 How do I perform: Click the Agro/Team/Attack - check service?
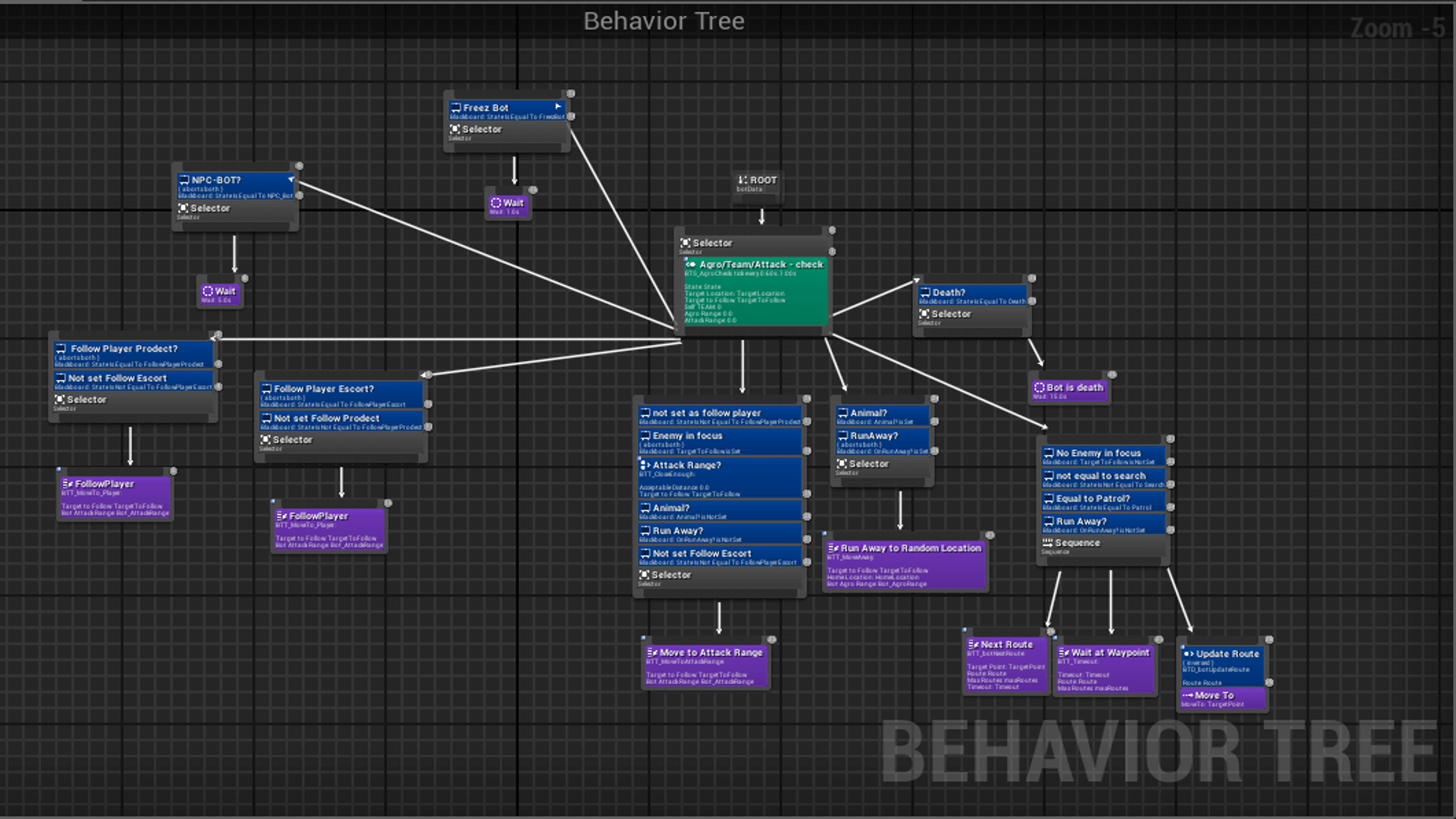[755, 293]
